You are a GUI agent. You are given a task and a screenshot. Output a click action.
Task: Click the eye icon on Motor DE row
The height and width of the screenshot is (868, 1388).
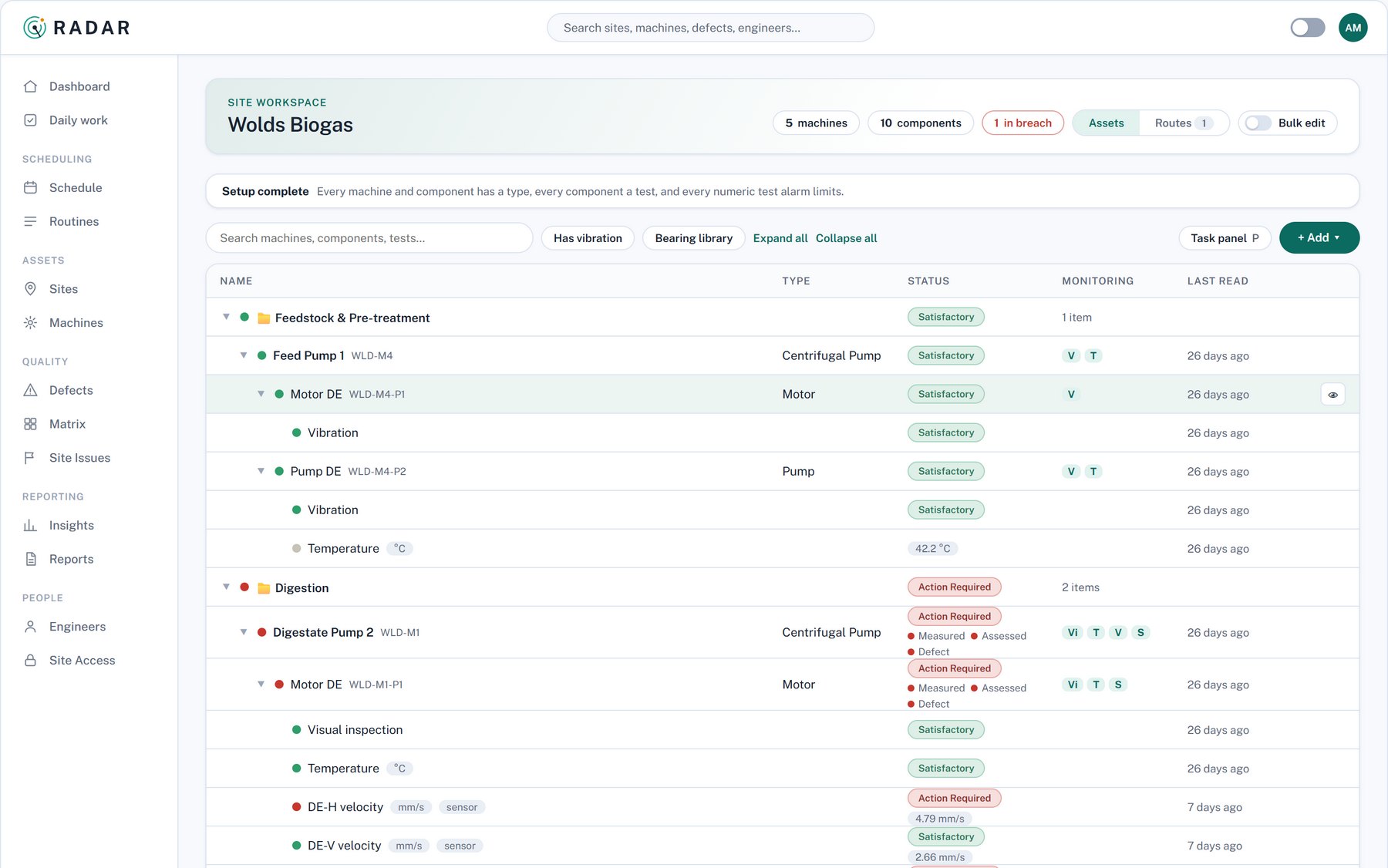pyautogui.click(x=1332, y=395)
